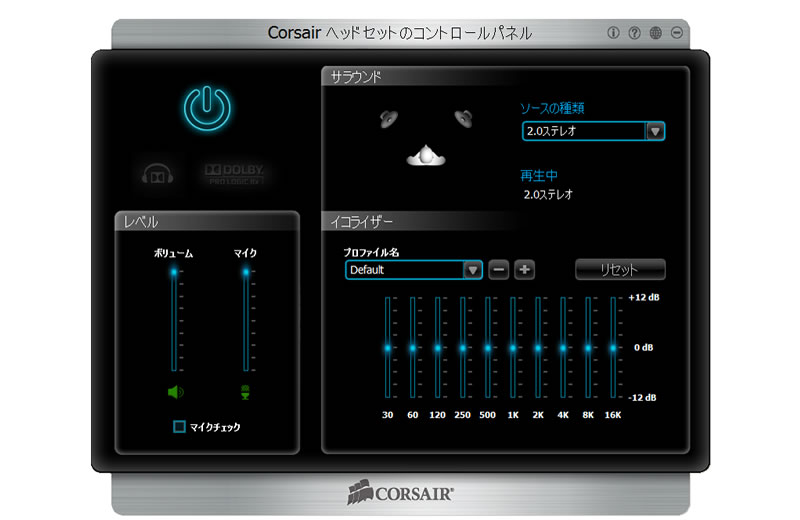Click the 8K equalizer slider
Viewport: 800px width, 520px height.
tap(588, 348)
